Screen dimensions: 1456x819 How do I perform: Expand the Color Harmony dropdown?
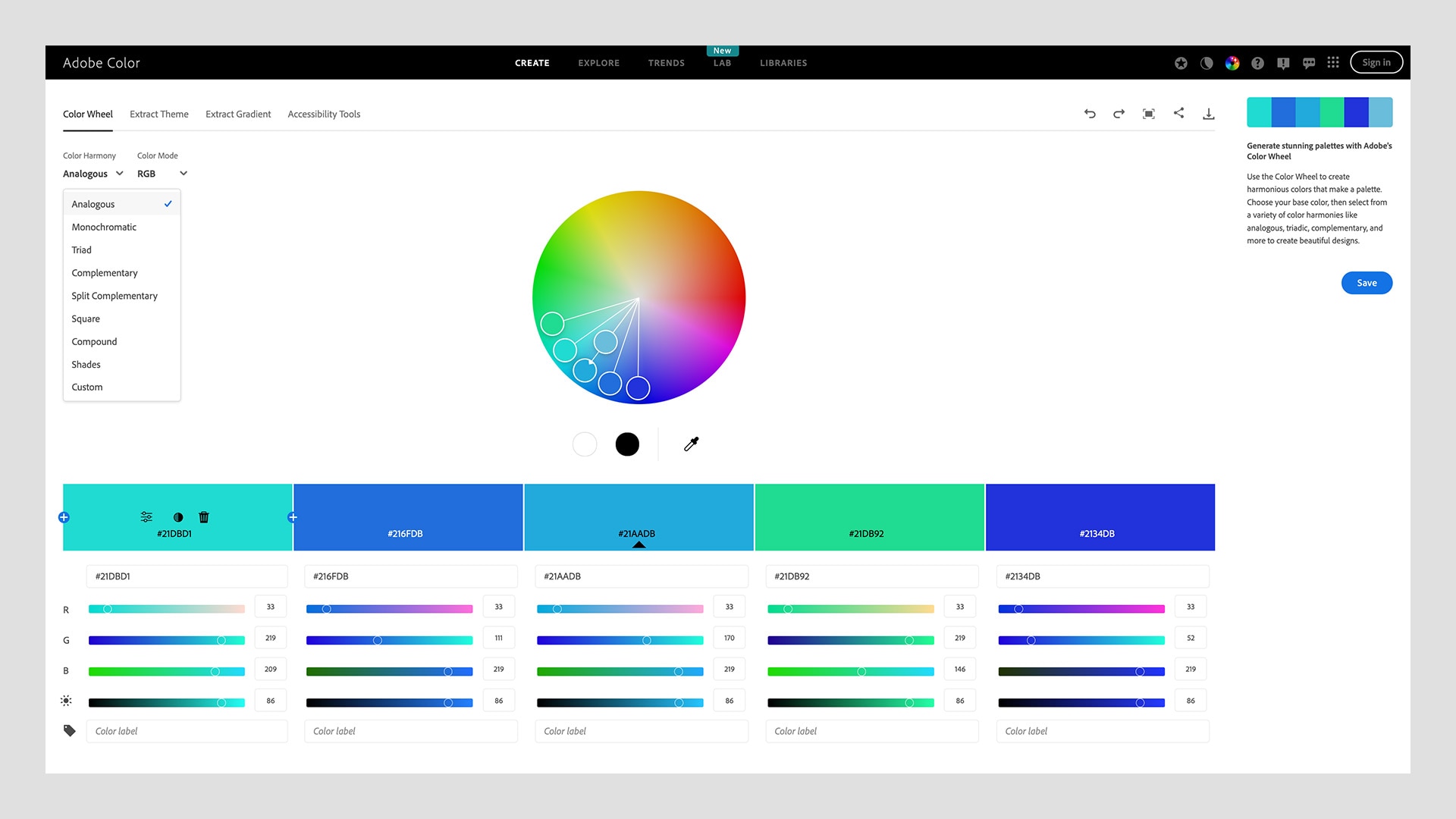point(93,173)
